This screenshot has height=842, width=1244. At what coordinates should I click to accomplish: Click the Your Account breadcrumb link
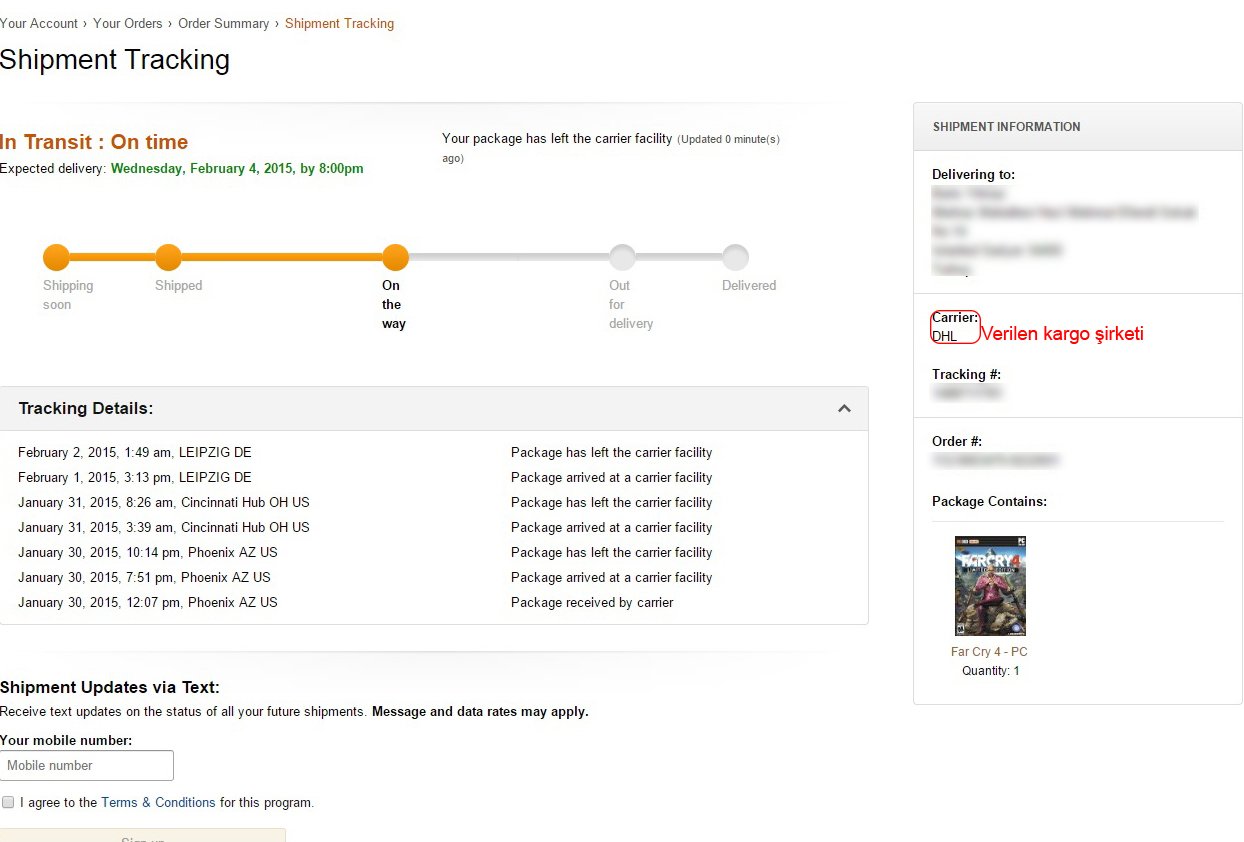[x=39, y=23]
